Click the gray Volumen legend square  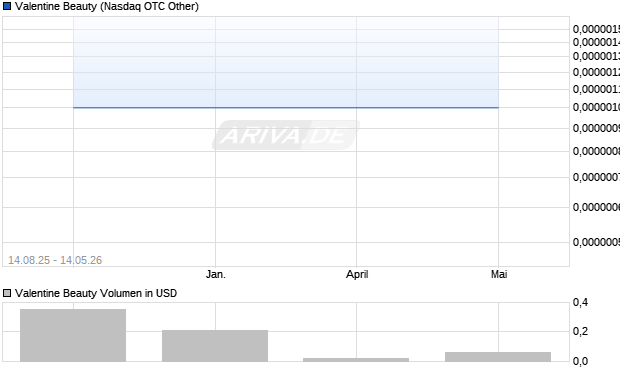click(7, 293)
